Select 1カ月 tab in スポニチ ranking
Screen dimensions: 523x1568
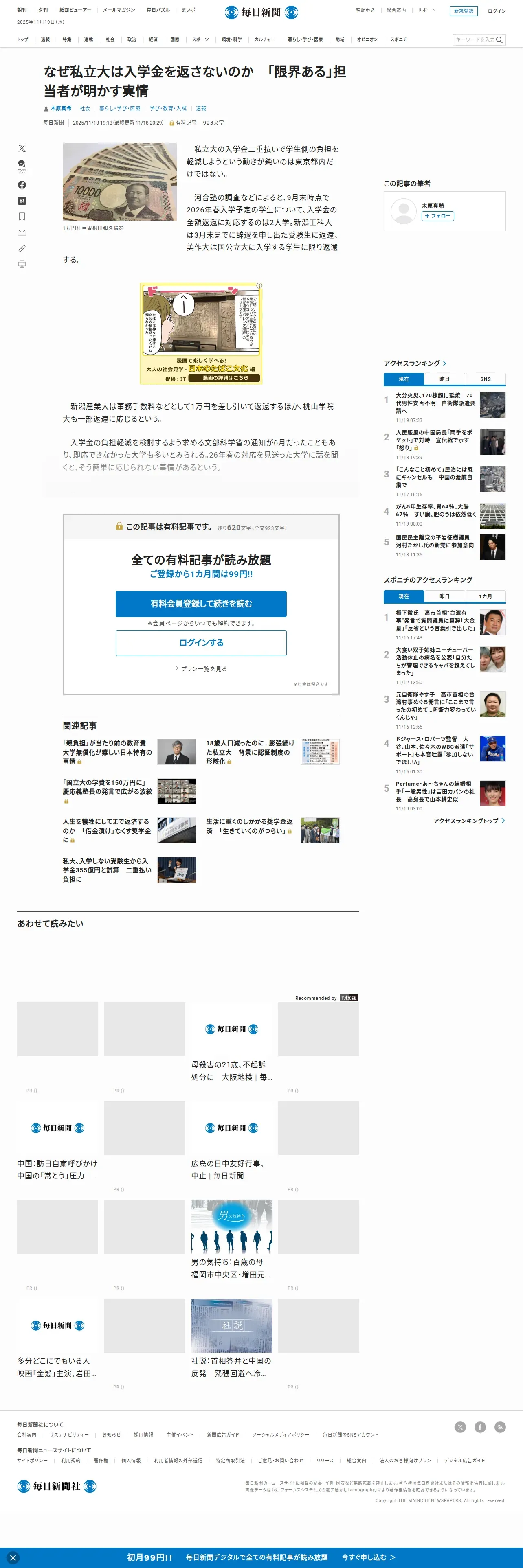pos(485,596)
